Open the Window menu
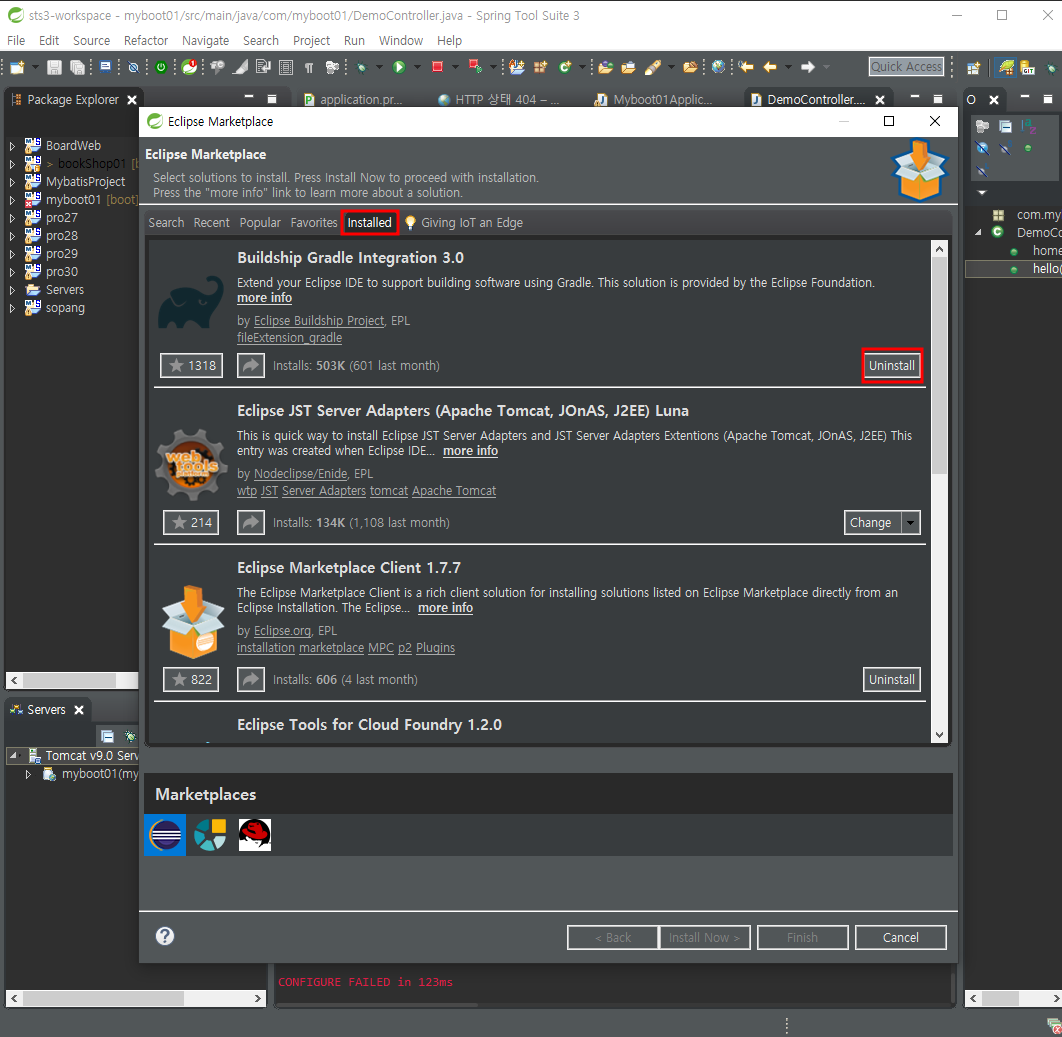 click(x=400, y=41)
